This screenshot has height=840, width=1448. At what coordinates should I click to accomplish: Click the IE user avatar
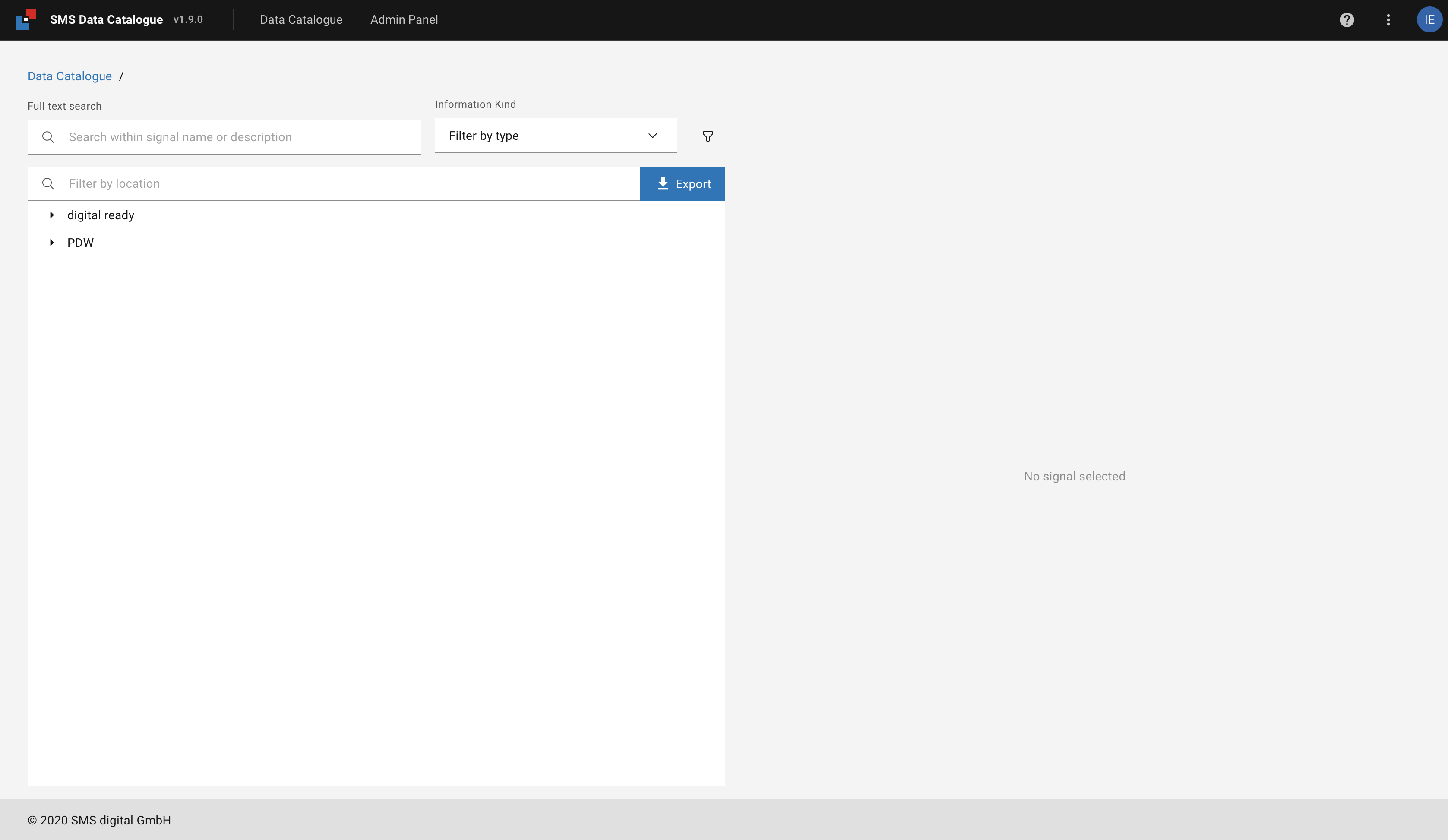(1429, 20)
